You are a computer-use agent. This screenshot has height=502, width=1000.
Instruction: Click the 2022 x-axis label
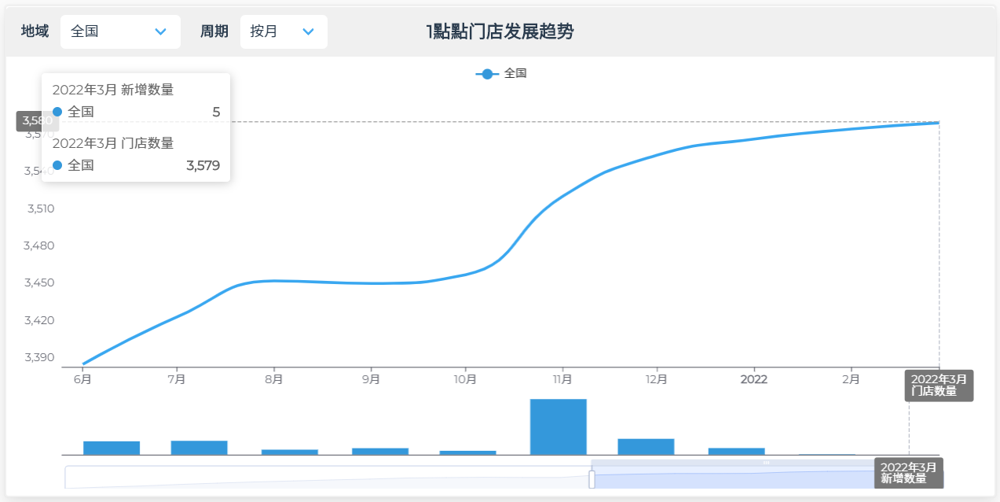753,380
